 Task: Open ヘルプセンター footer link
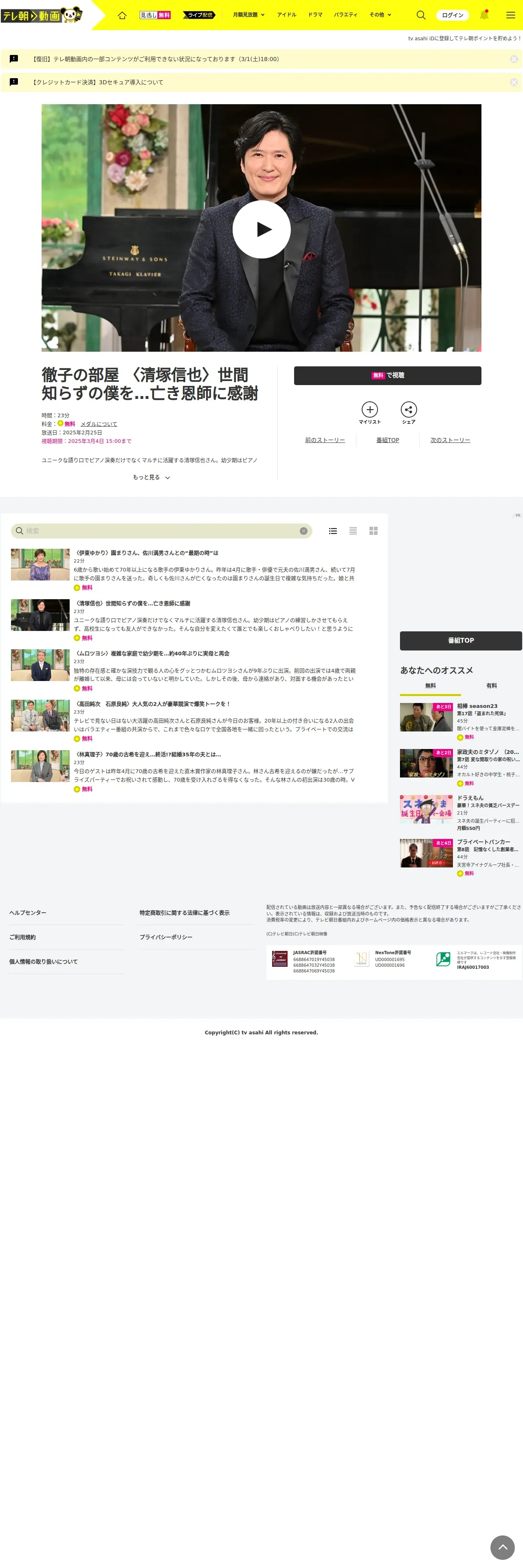coord(27,913)
